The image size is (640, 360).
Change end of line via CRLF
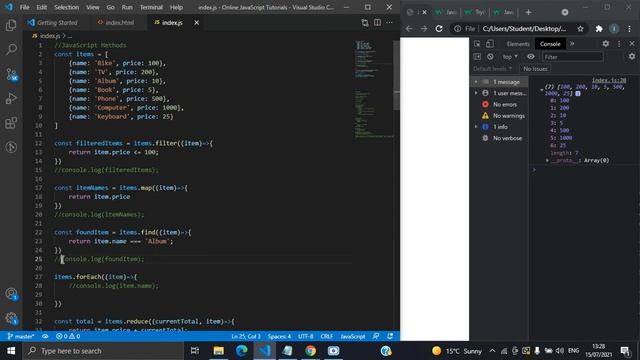[327, 336]
